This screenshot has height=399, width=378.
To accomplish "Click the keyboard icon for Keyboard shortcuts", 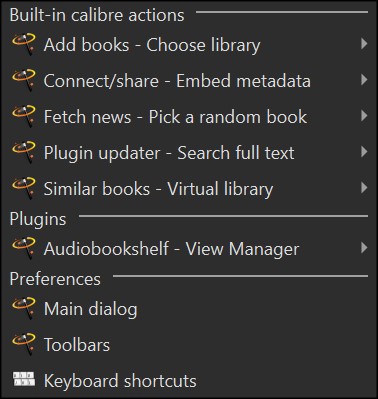I will 24,379.
